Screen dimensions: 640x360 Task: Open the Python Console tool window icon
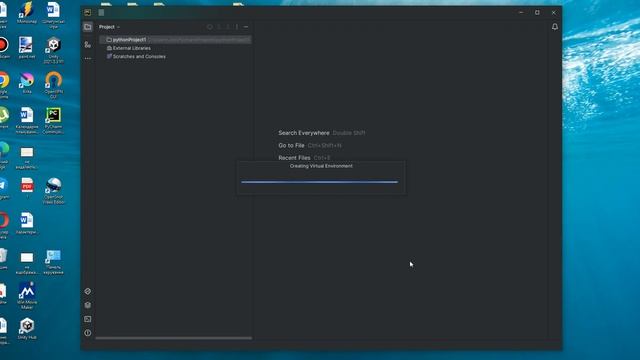click(x=88, y=291)
